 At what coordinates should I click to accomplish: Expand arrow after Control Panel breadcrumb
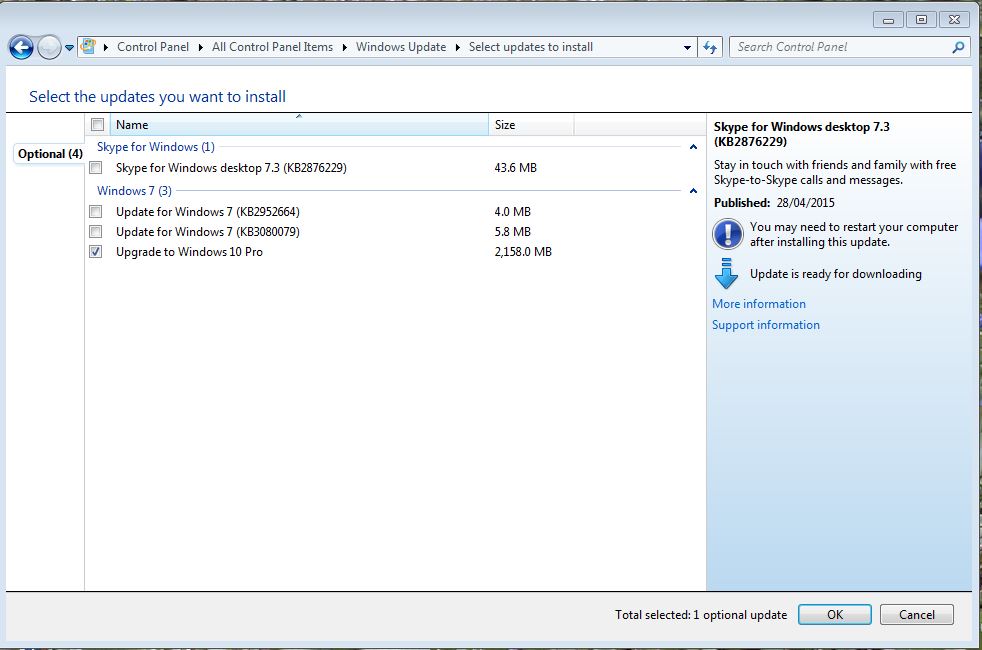200,48
